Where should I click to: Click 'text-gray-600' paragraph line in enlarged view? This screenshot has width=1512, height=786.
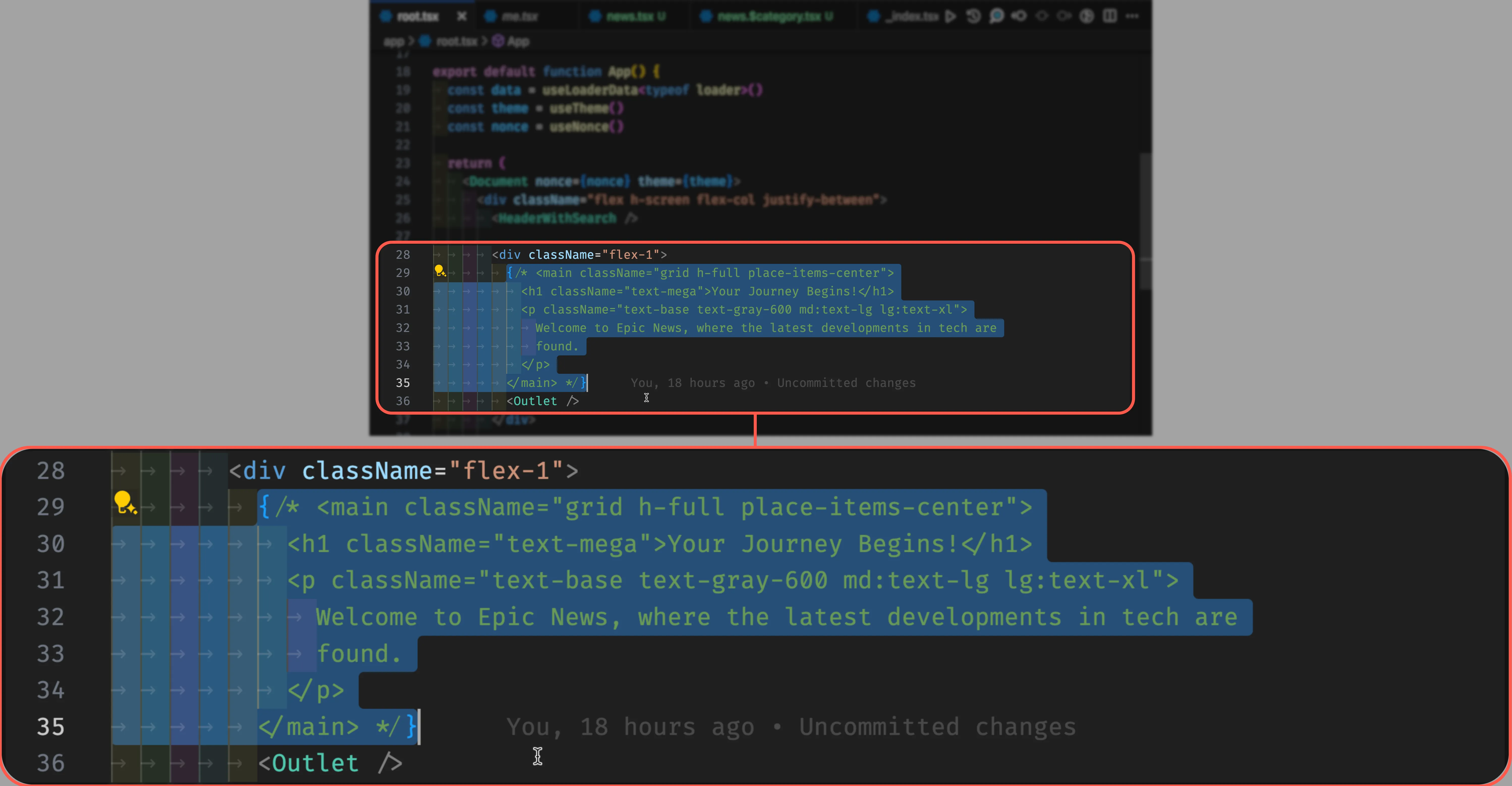(733, 581)
